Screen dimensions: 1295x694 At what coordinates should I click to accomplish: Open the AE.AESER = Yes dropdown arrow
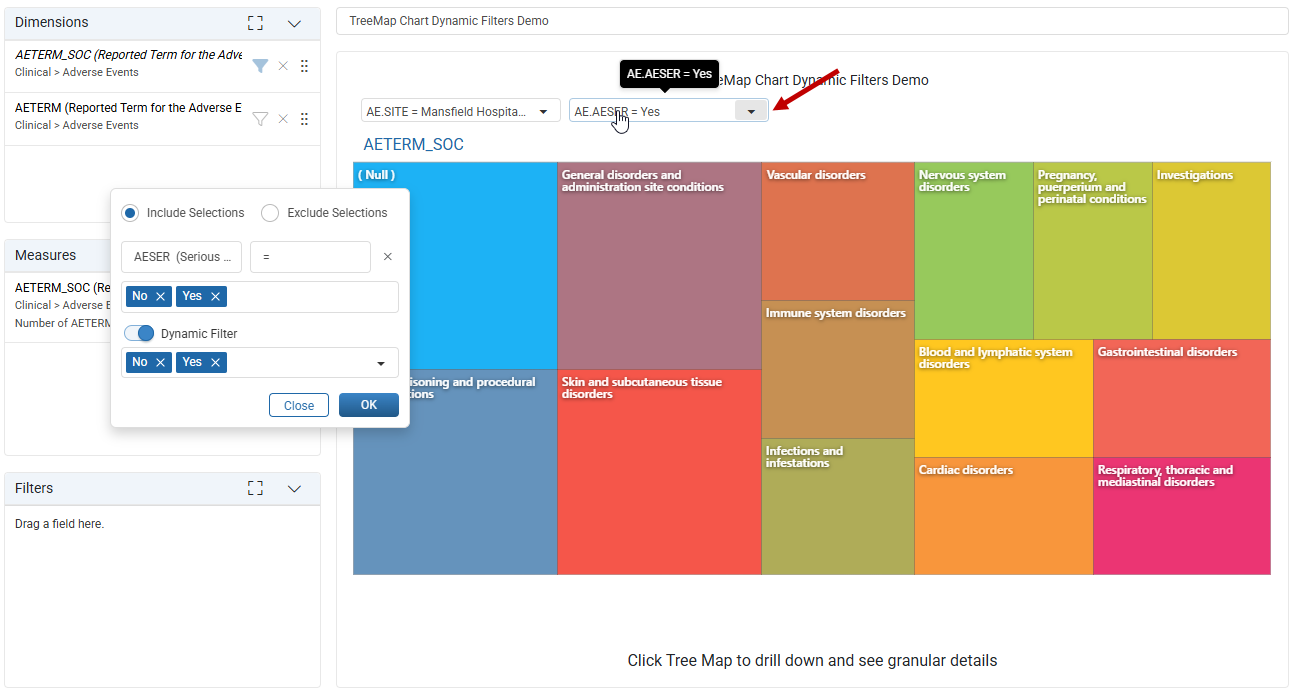751,112
